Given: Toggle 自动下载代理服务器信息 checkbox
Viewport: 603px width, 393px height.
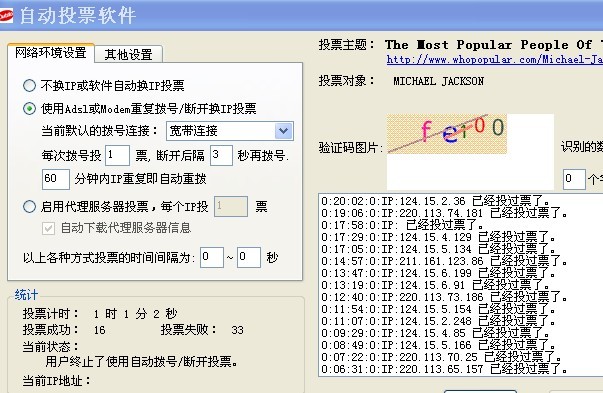Looking at the screenshot, I should (48, 228).
